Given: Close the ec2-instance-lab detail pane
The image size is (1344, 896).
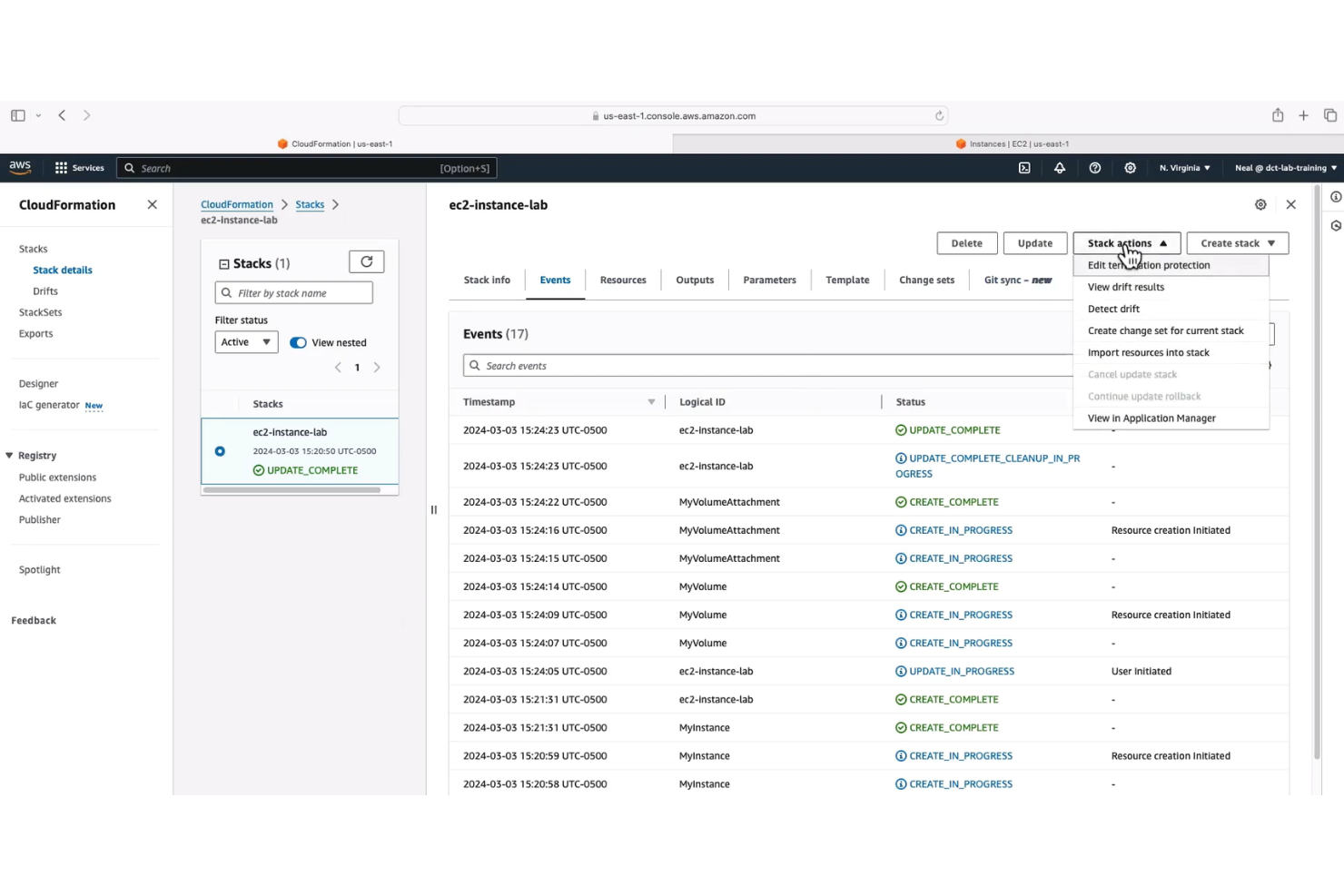Looking at the screenshot, I should click(1291, 205).
